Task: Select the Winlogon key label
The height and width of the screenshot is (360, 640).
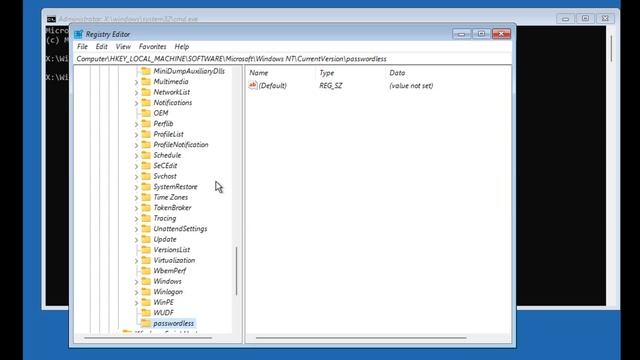Action: [x=168, y=292]
